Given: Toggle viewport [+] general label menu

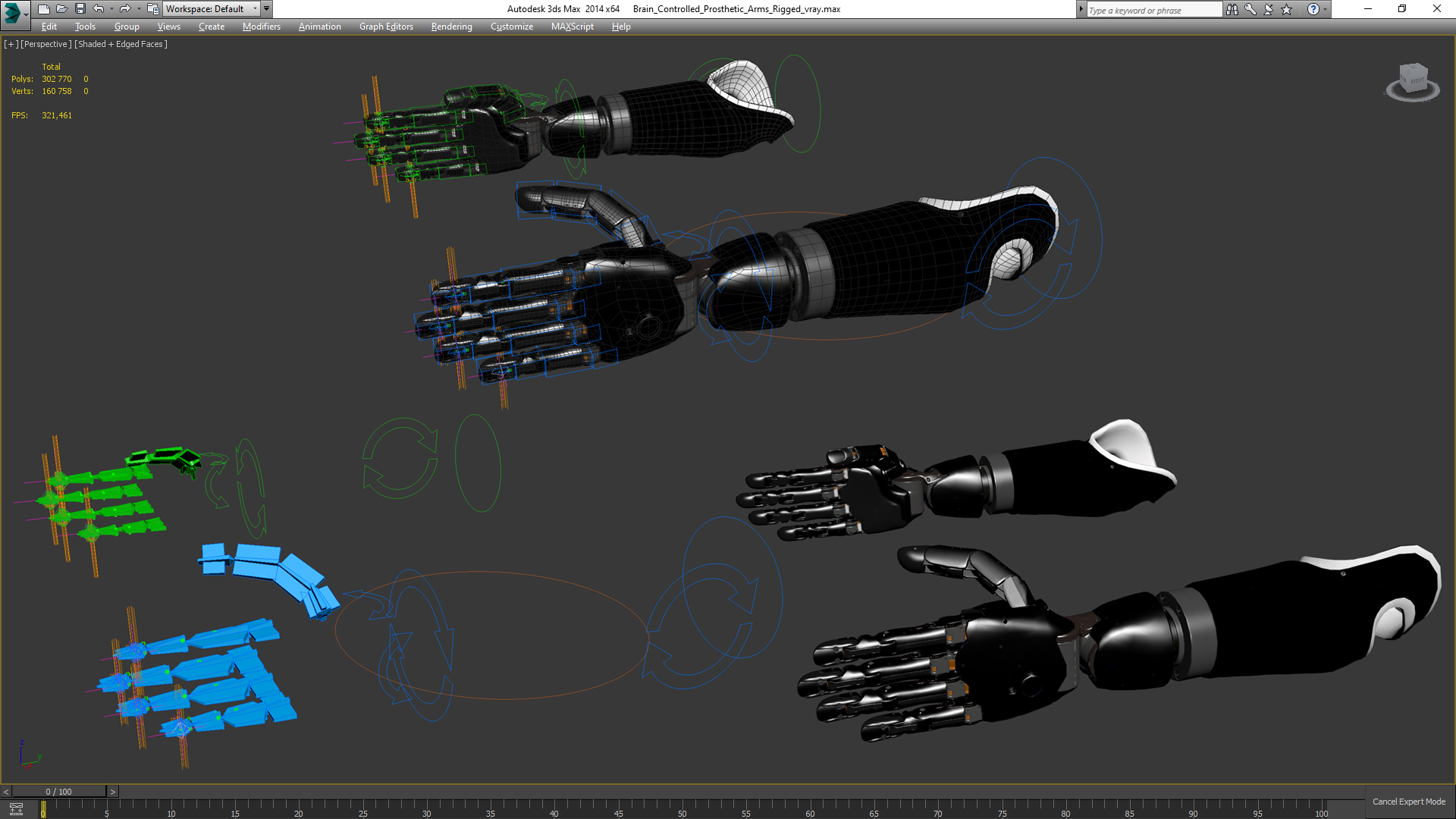Looking at the screenshot, I should point(11,44).
